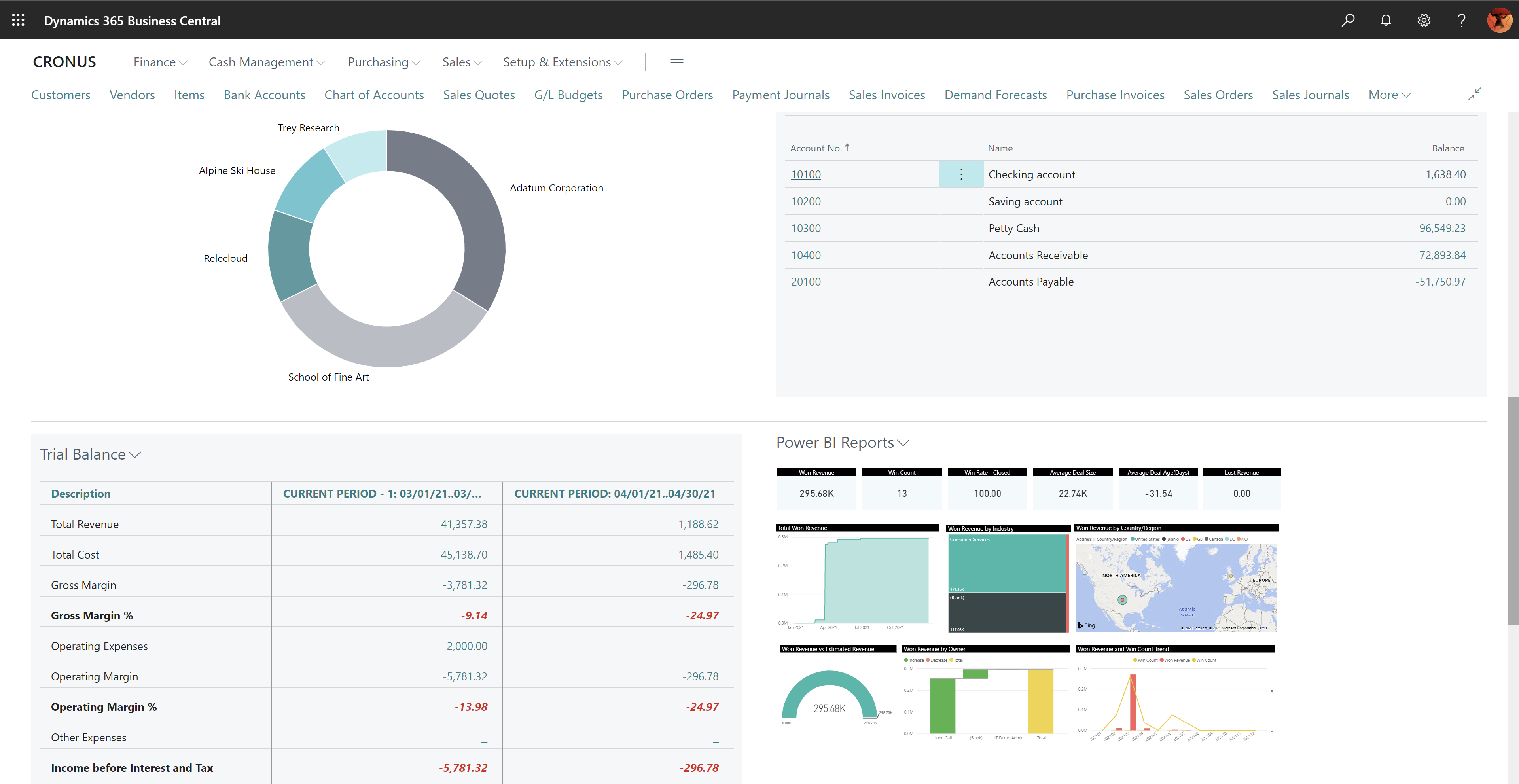Click Total Revenue value 41,357.38
Screen dimensions: 1519x784
point(464,524)
